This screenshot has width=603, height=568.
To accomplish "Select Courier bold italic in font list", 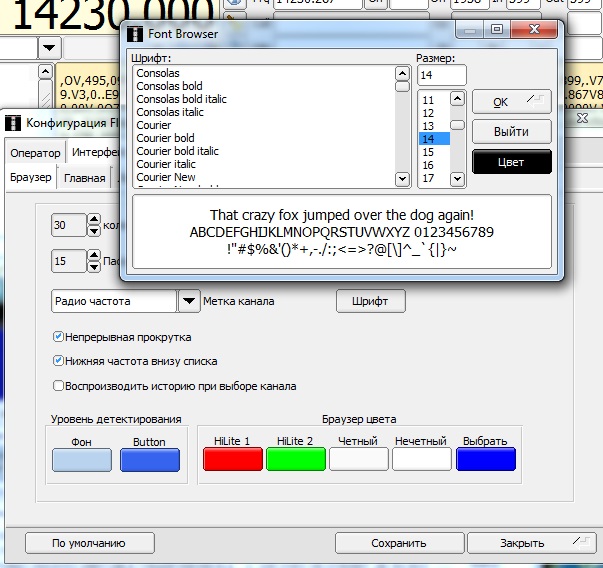I will tap(178, 151).
